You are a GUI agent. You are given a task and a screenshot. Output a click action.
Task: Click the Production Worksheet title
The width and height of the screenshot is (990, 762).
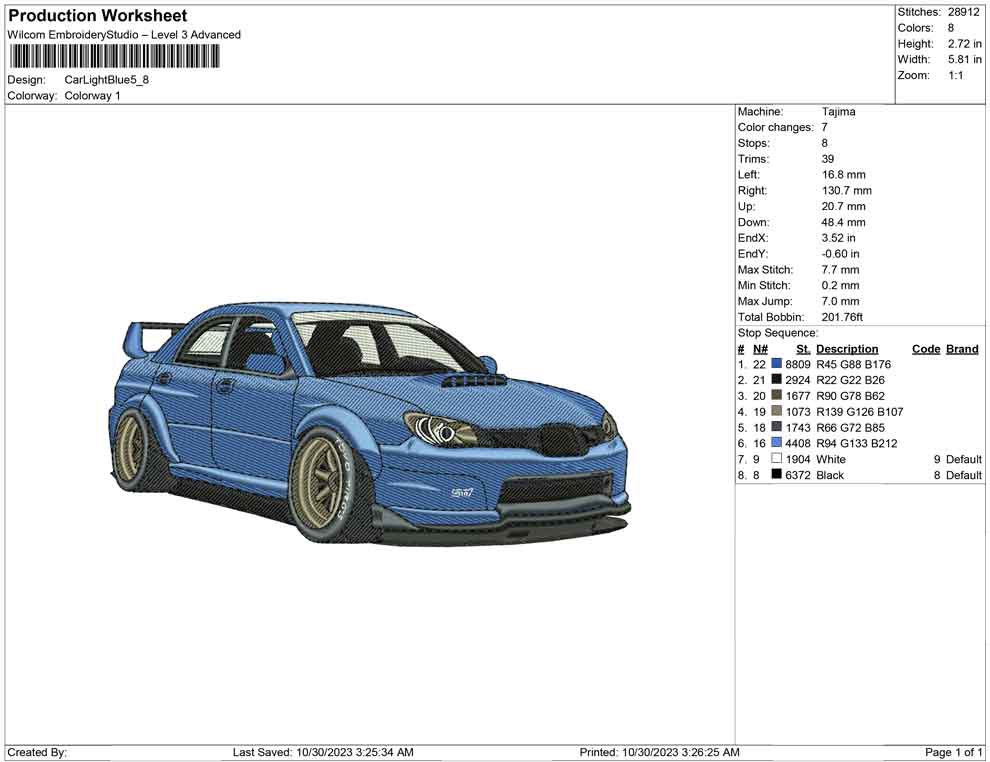(x=97, y=16)
